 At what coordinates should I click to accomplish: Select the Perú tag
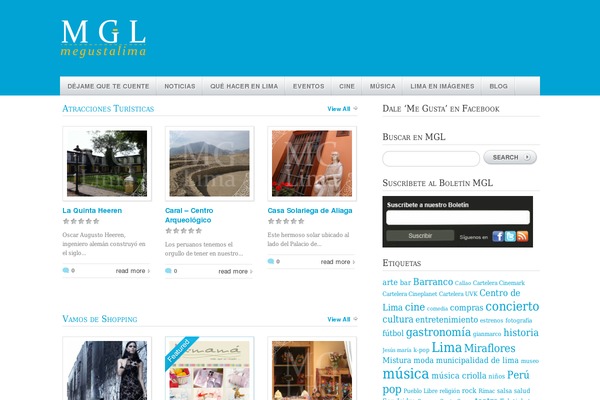[x=518, y=375]
